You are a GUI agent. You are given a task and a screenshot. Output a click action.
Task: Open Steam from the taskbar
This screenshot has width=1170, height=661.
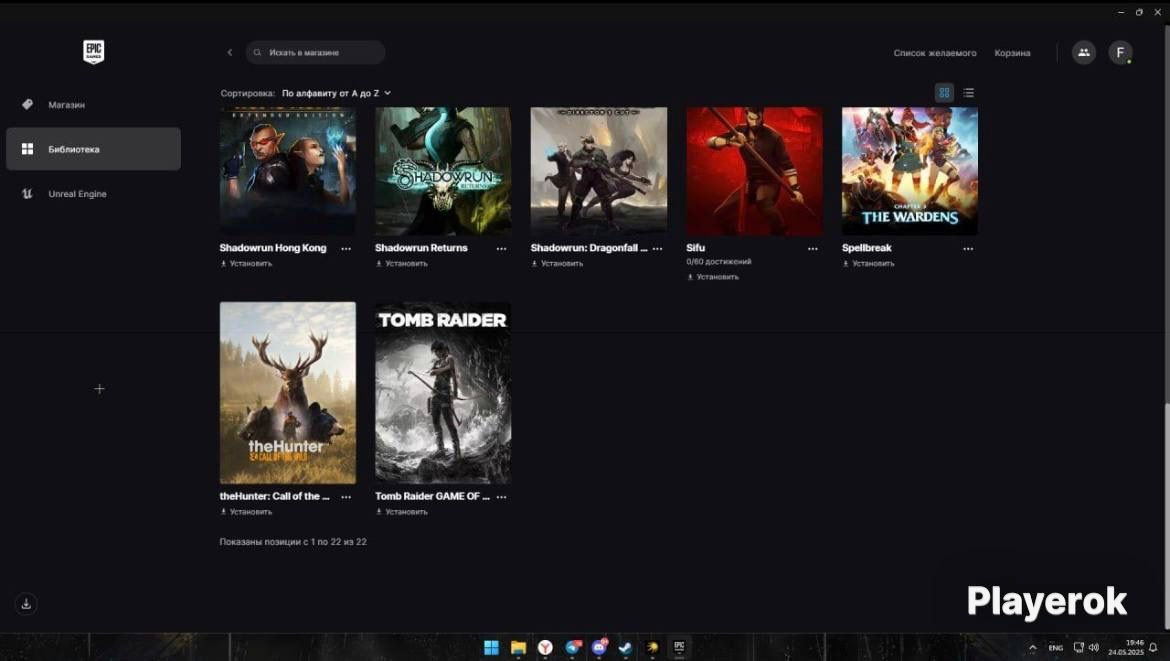(625, 647)
